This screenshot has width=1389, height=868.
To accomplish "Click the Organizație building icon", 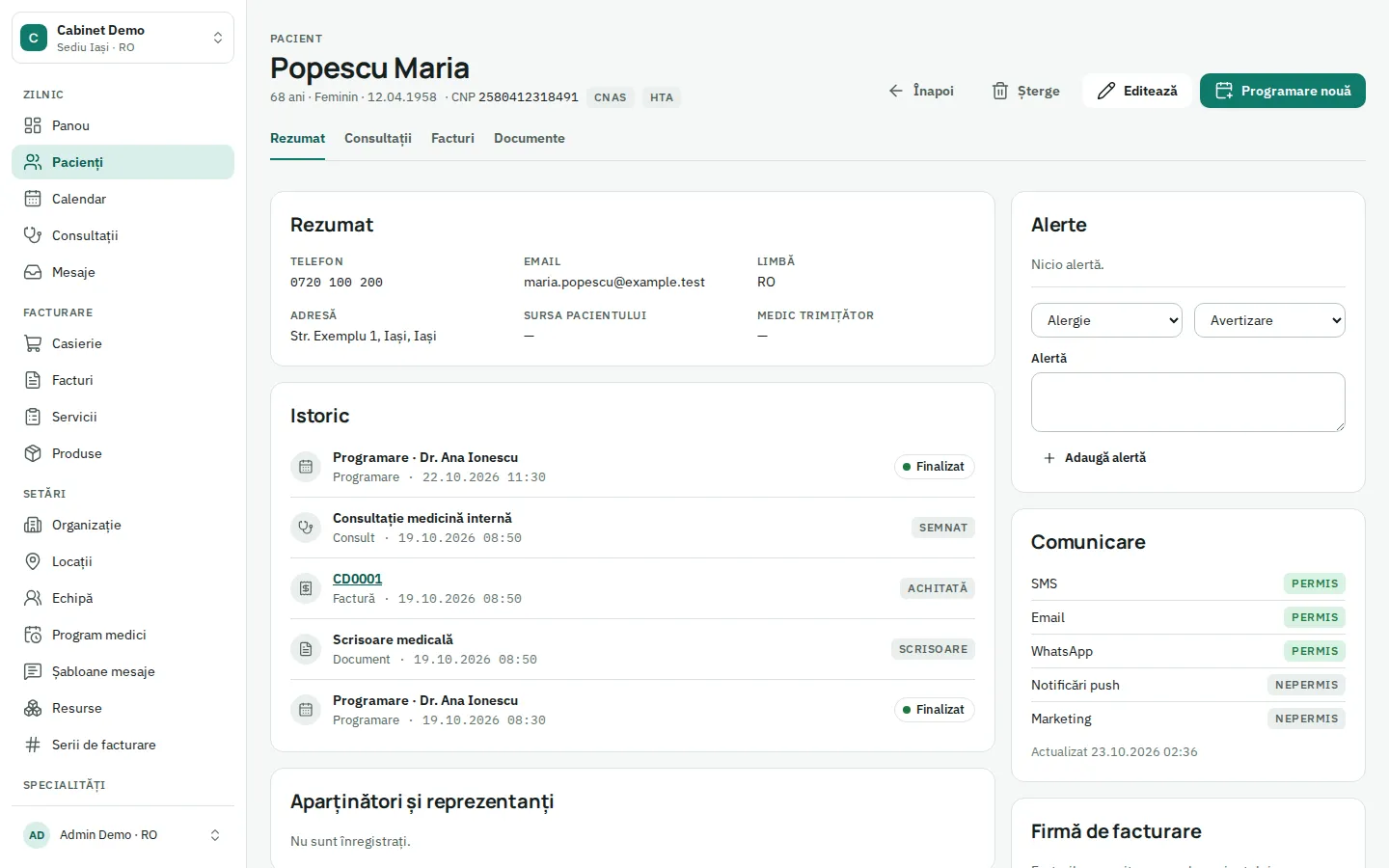I will (x=33, y=525).
